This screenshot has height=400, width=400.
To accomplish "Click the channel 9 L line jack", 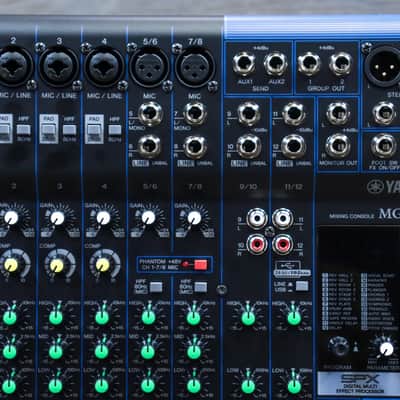I will (249, 113).
